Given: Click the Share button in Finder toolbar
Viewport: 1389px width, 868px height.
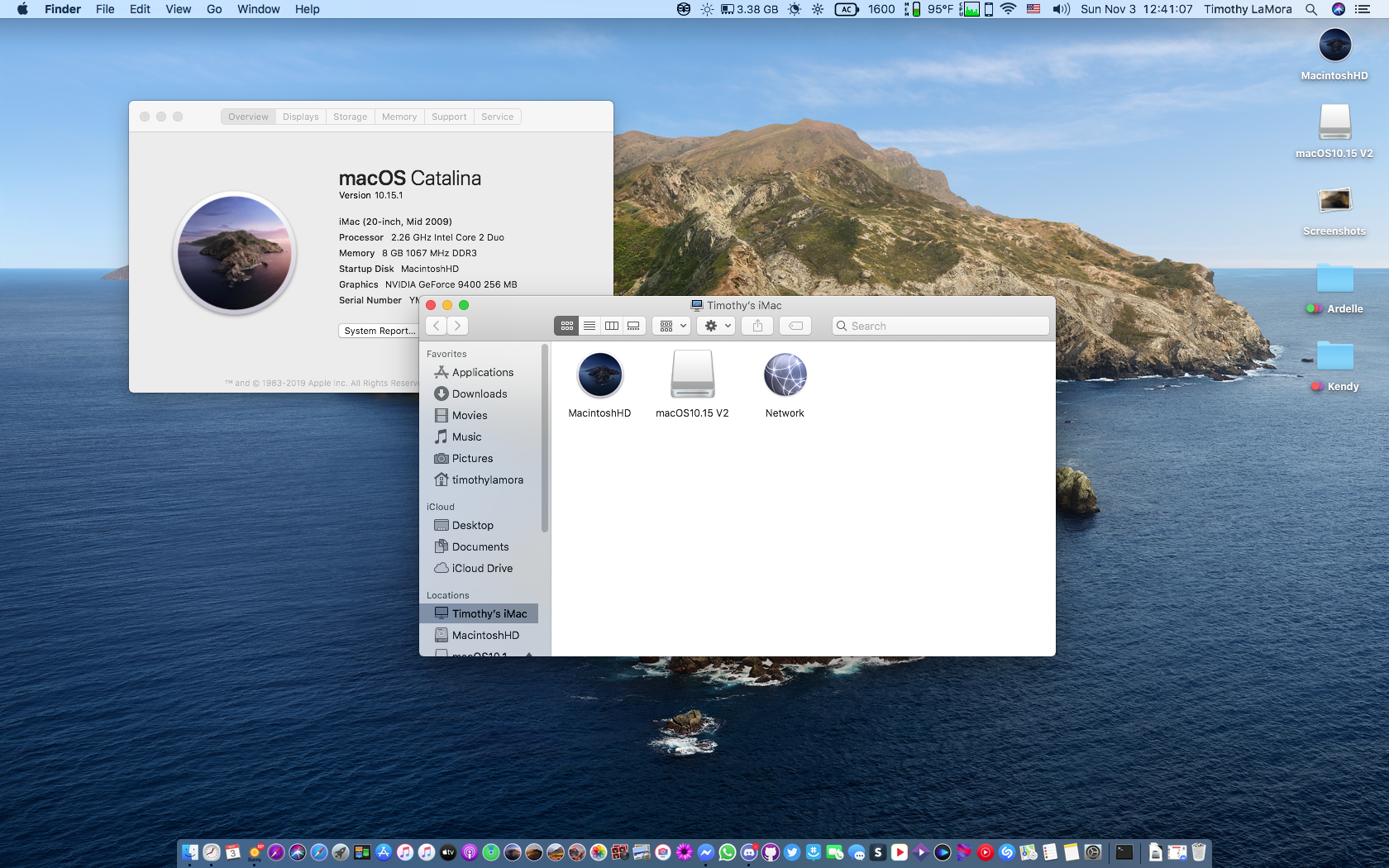Looking at the screenshot, I should 757,326.
